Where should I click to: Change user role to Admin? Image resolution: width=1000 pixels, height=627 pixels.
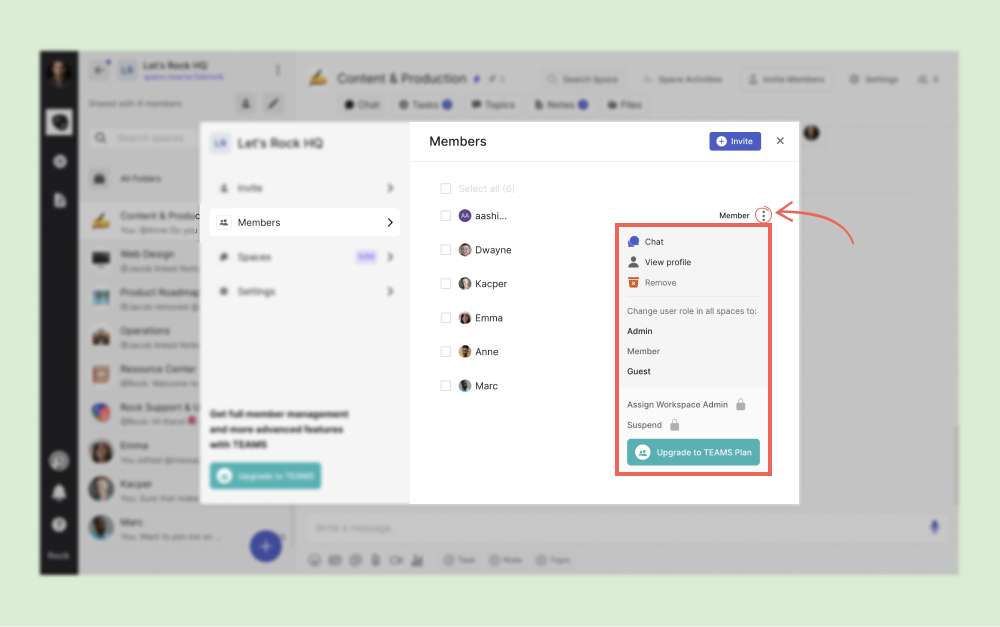point(640,331)
